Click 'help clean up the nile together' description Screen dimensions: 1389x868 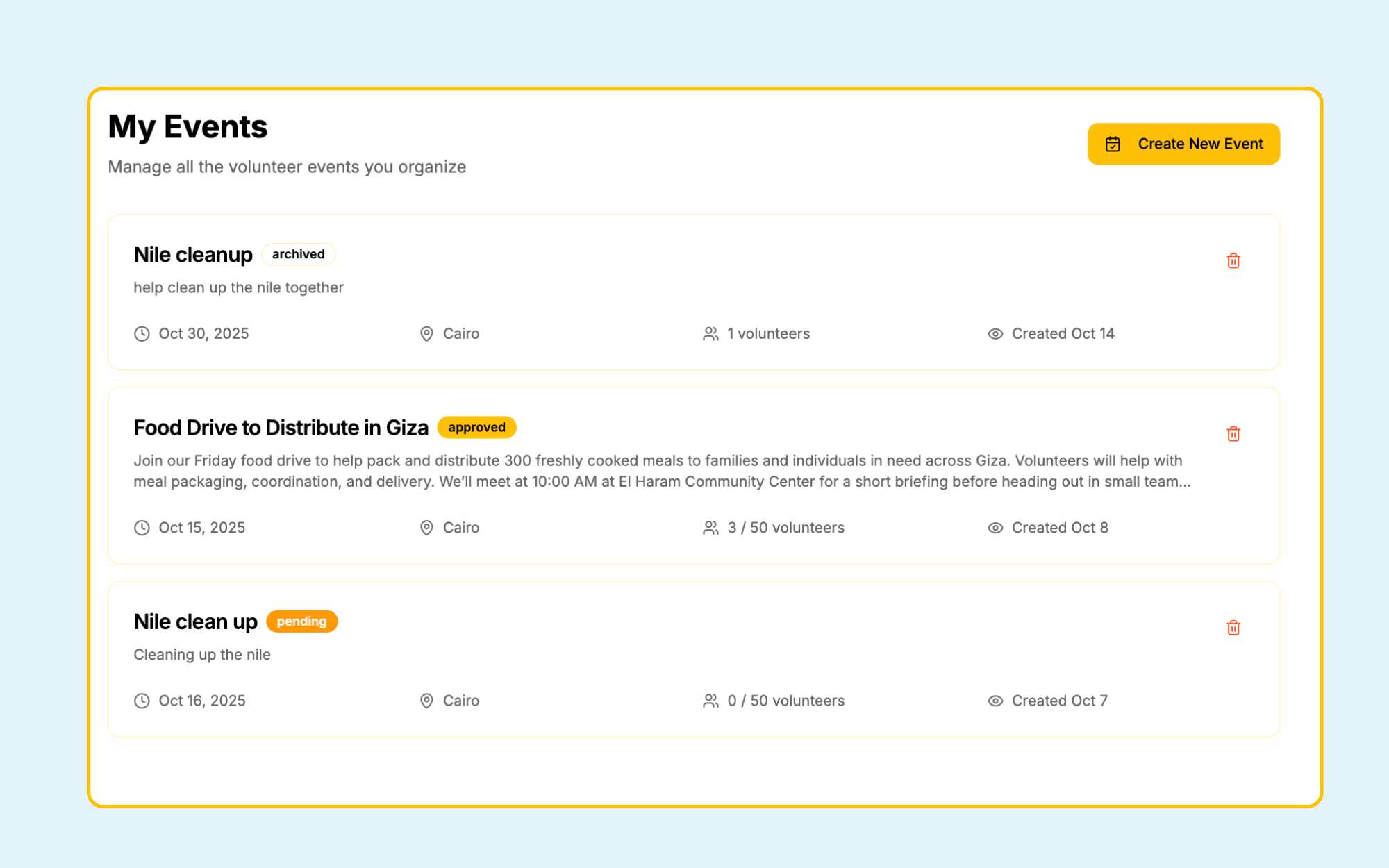pyautogui.click(x=238, y=287)
